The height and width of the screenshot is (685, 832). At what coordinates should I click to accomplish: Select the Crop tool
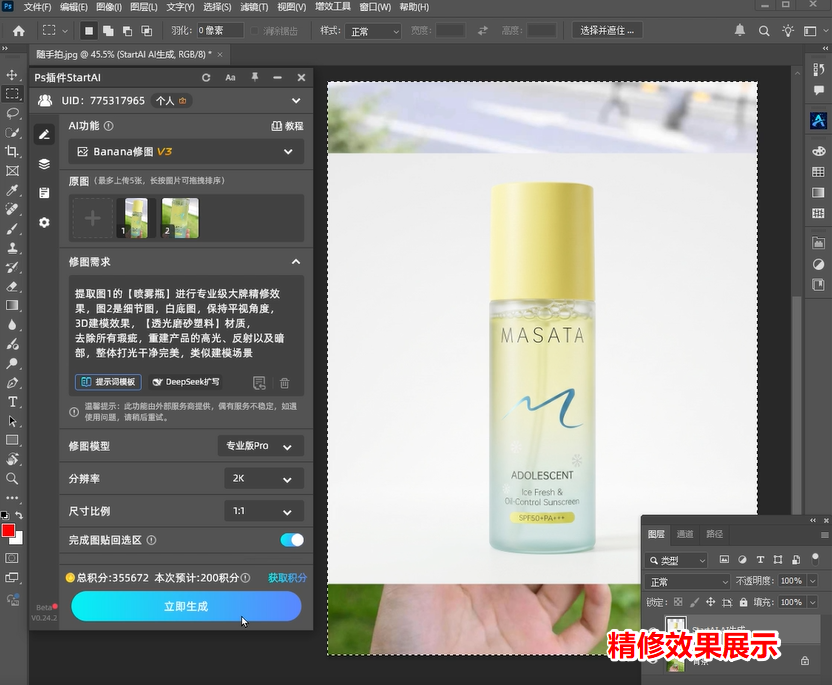(x=12, y=152)
